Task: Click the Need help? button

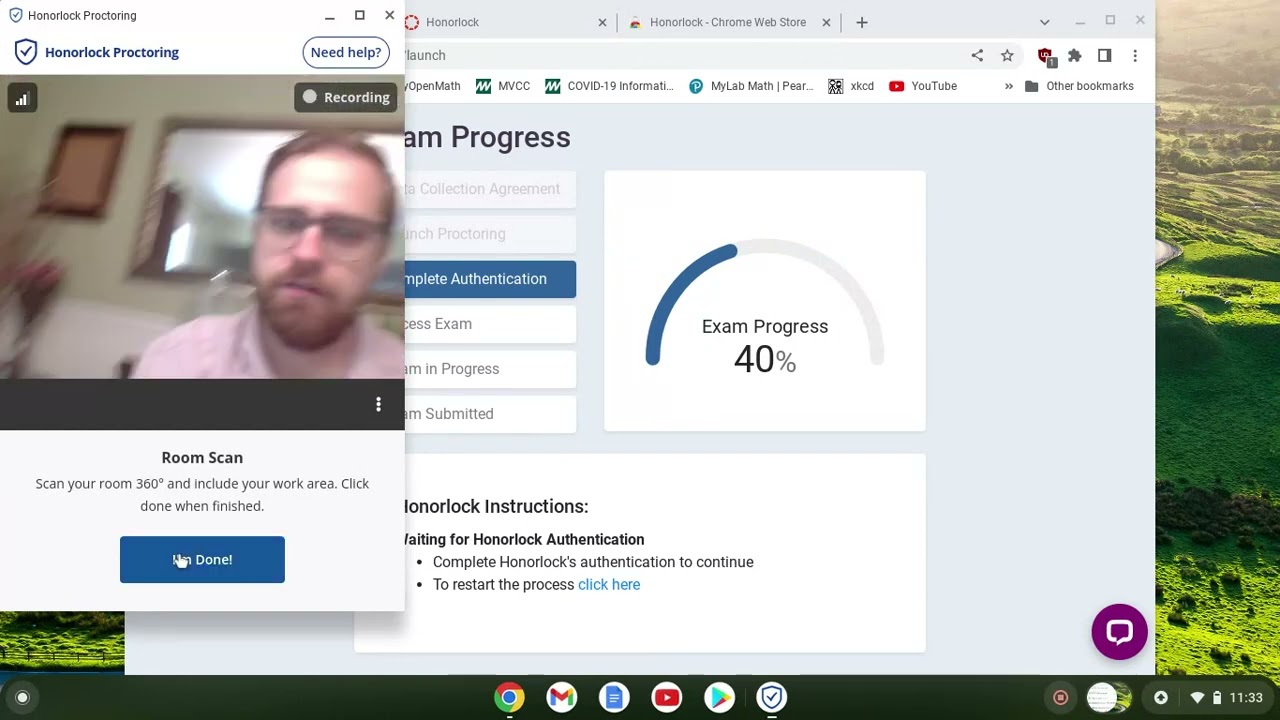Action: pyautogui.click(x=346, y=52)
